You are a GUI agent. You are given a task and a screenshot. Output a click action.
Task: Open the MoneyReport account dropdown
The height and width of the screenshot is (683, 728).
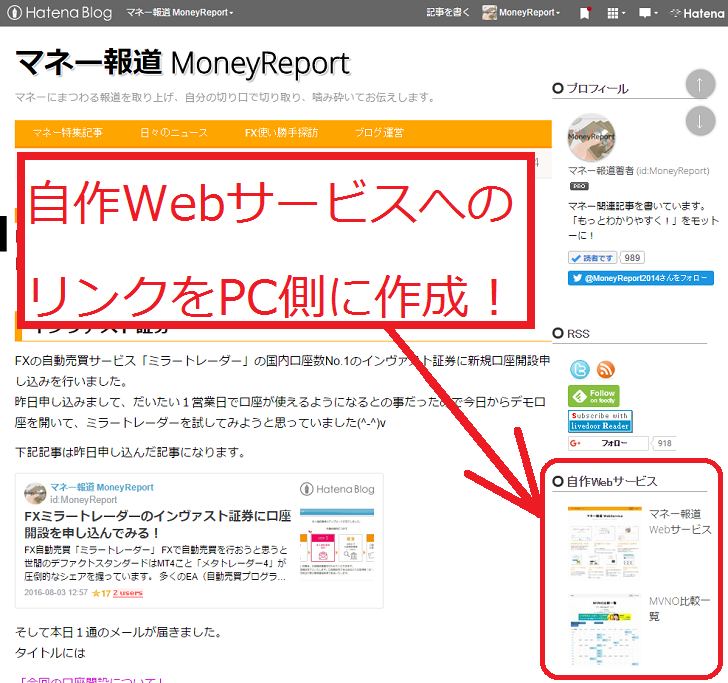pos(521,13)
